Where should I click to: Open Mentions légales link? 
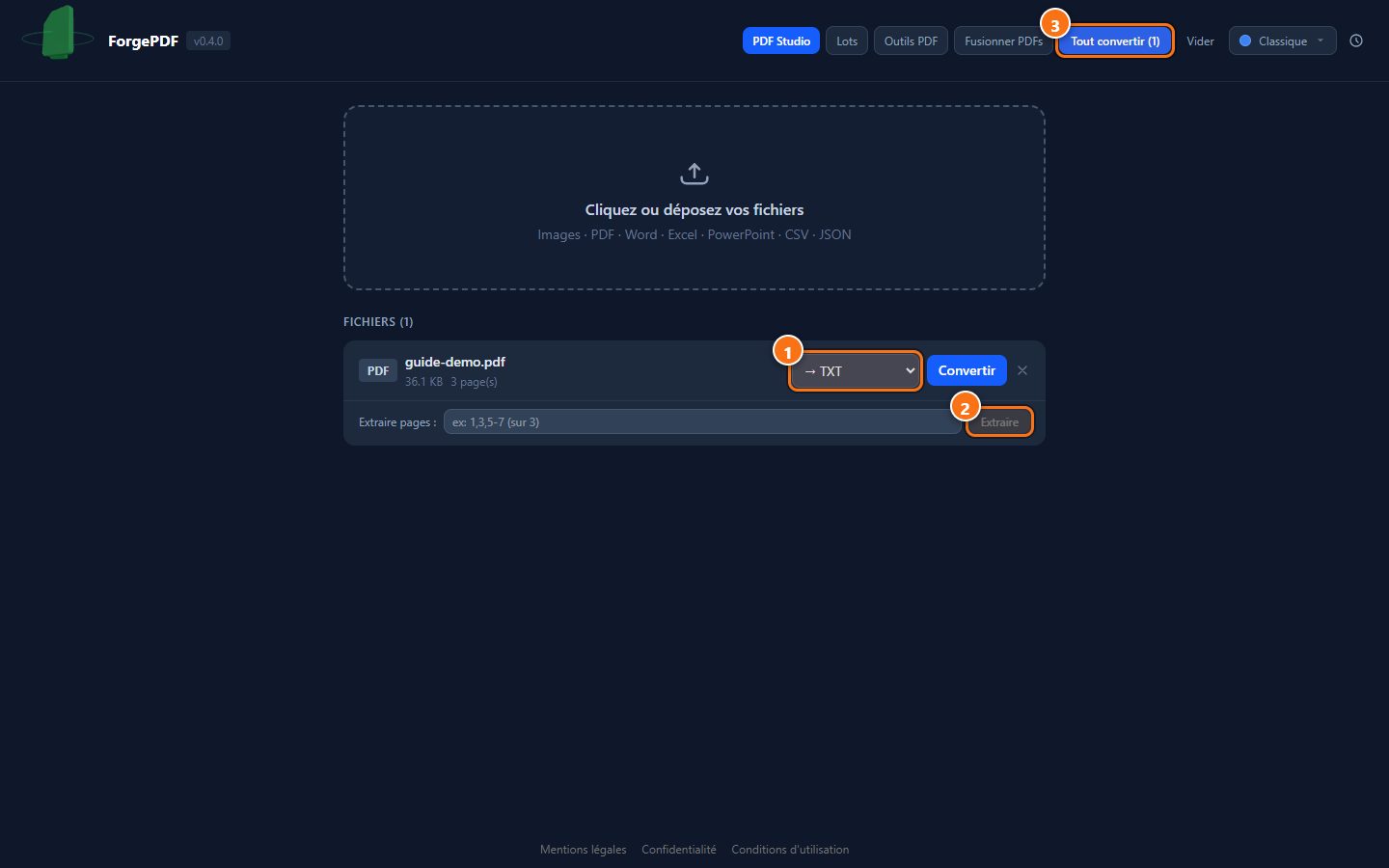pos(584,850)
